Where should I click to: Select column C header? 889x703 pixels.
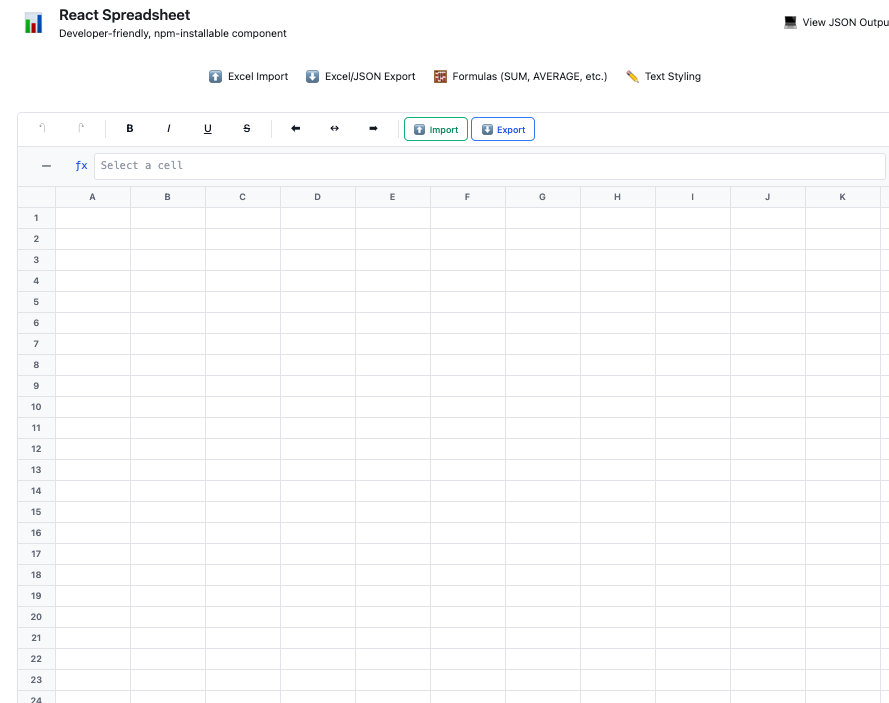[x=243, y=197]
